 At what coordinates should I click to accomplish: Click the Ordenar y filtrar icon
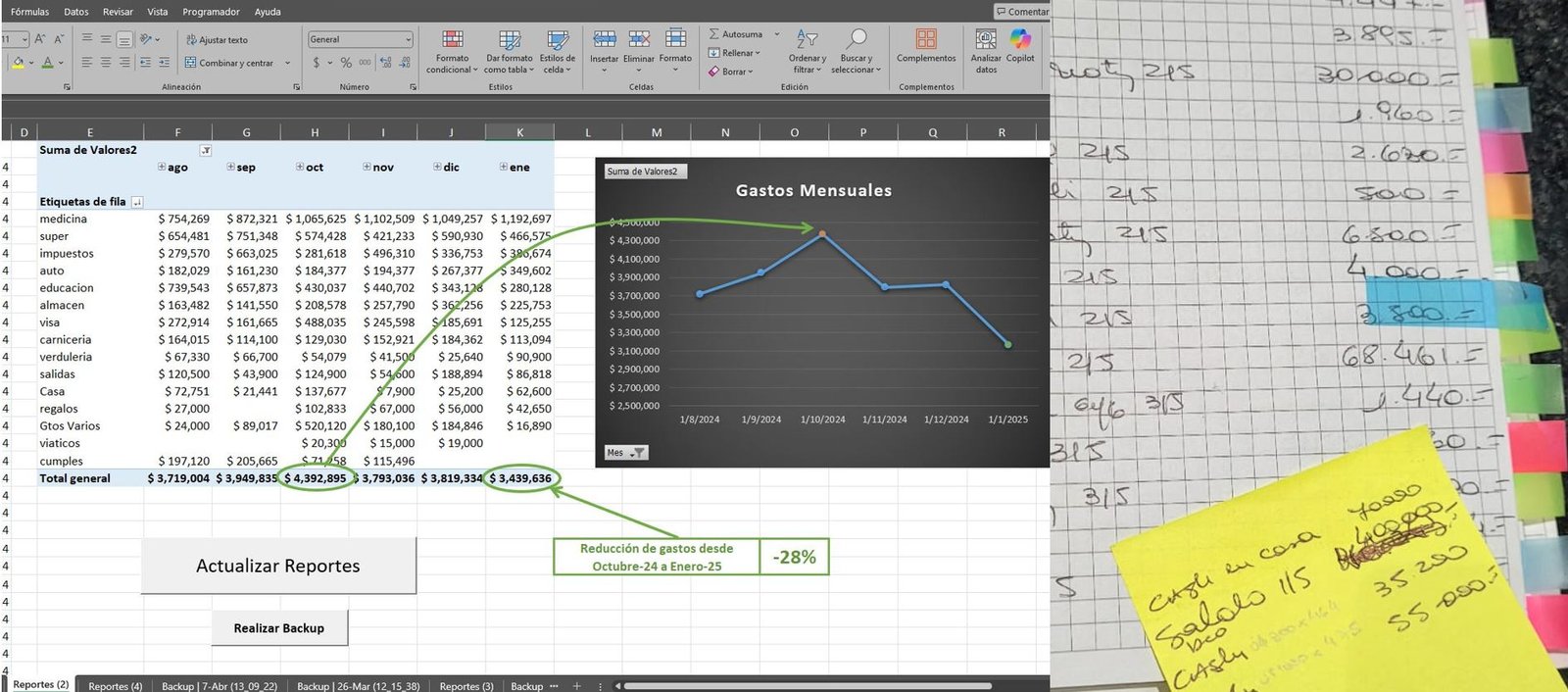(807, 40)
